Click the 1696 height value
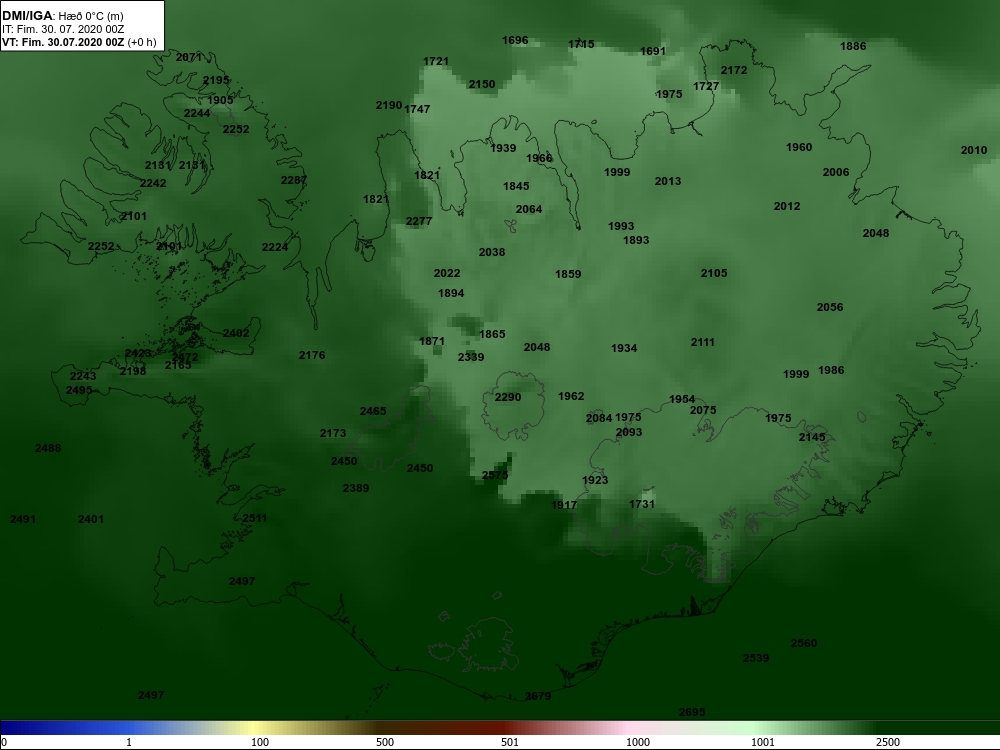Image resolution: width=1000 pixels, height=750 pixels. point(515,40)
